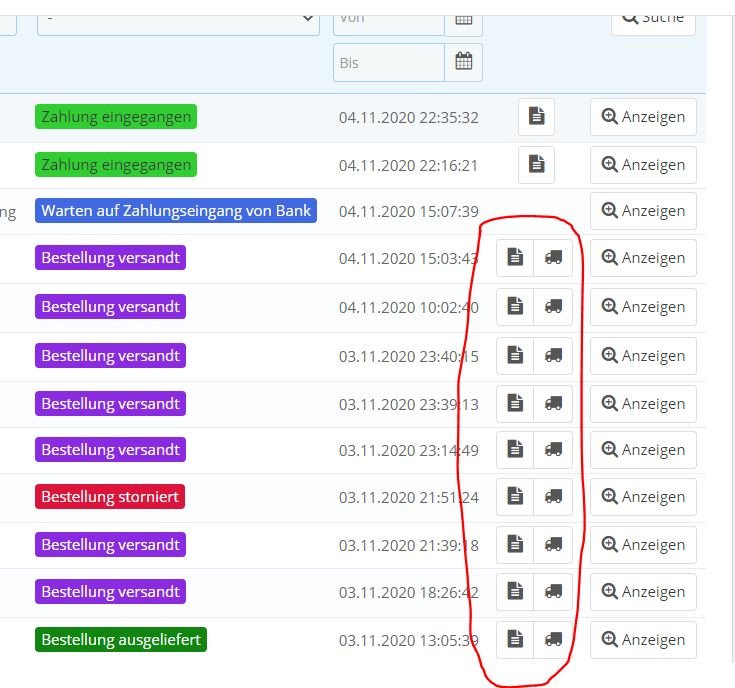Open delivery truck icon for order 03.11.2020 21:39:18
Image resolution: width=735 pixels, height=688 pixels.
click(x=553, y=545)
